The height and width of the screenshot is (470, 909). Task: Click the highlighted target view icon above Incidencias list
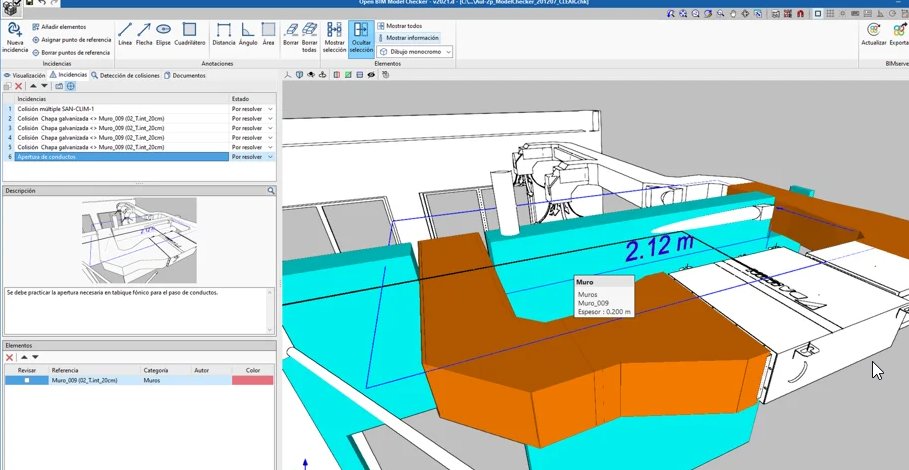point(71,86)
